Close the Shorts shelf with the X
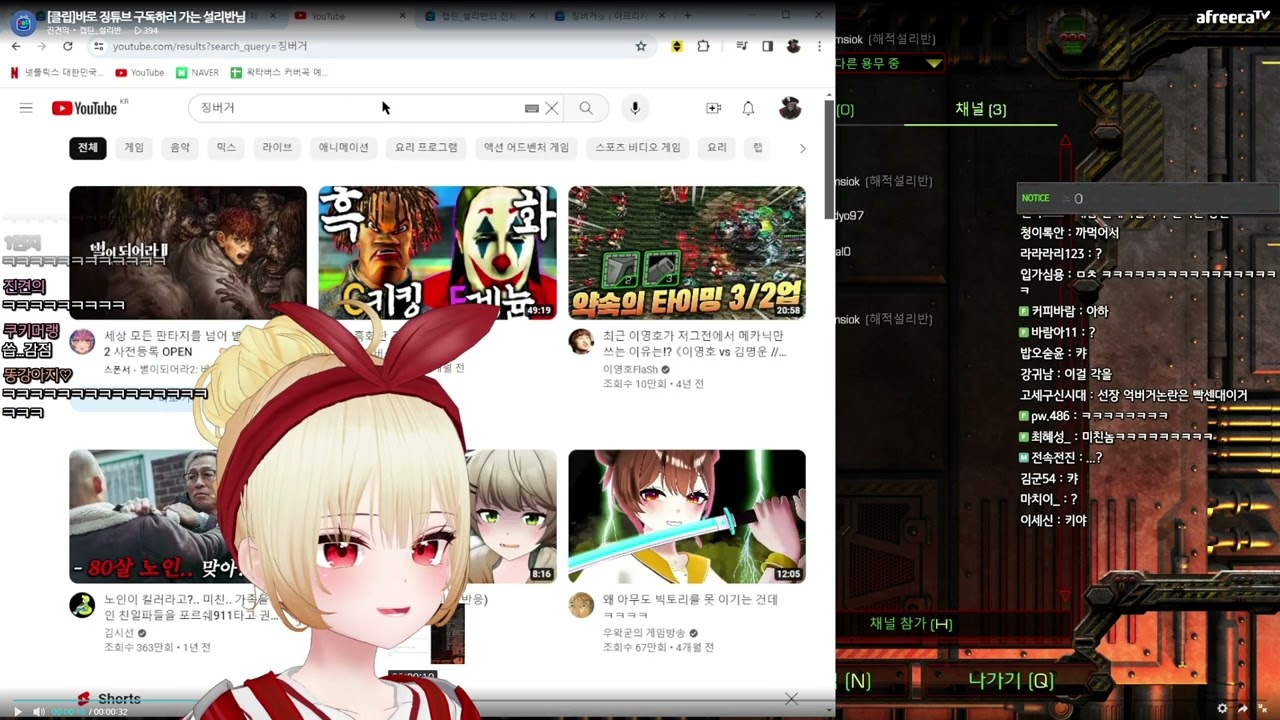Screen dimensions: 1280x720 pyautogui.click(x=791, y=698)
